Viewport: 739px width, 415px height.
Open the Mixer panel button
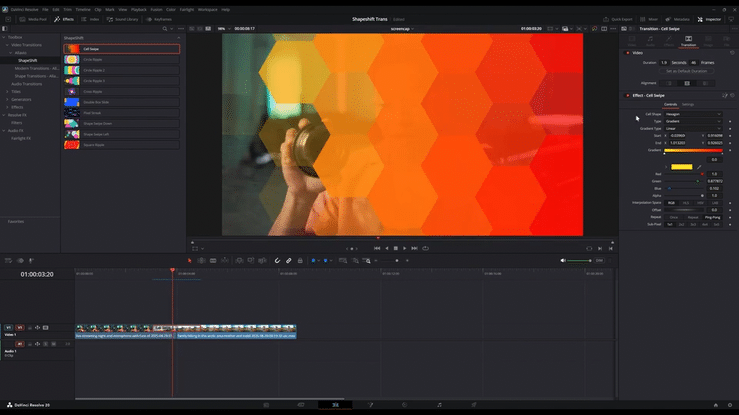tap(649, 19)
